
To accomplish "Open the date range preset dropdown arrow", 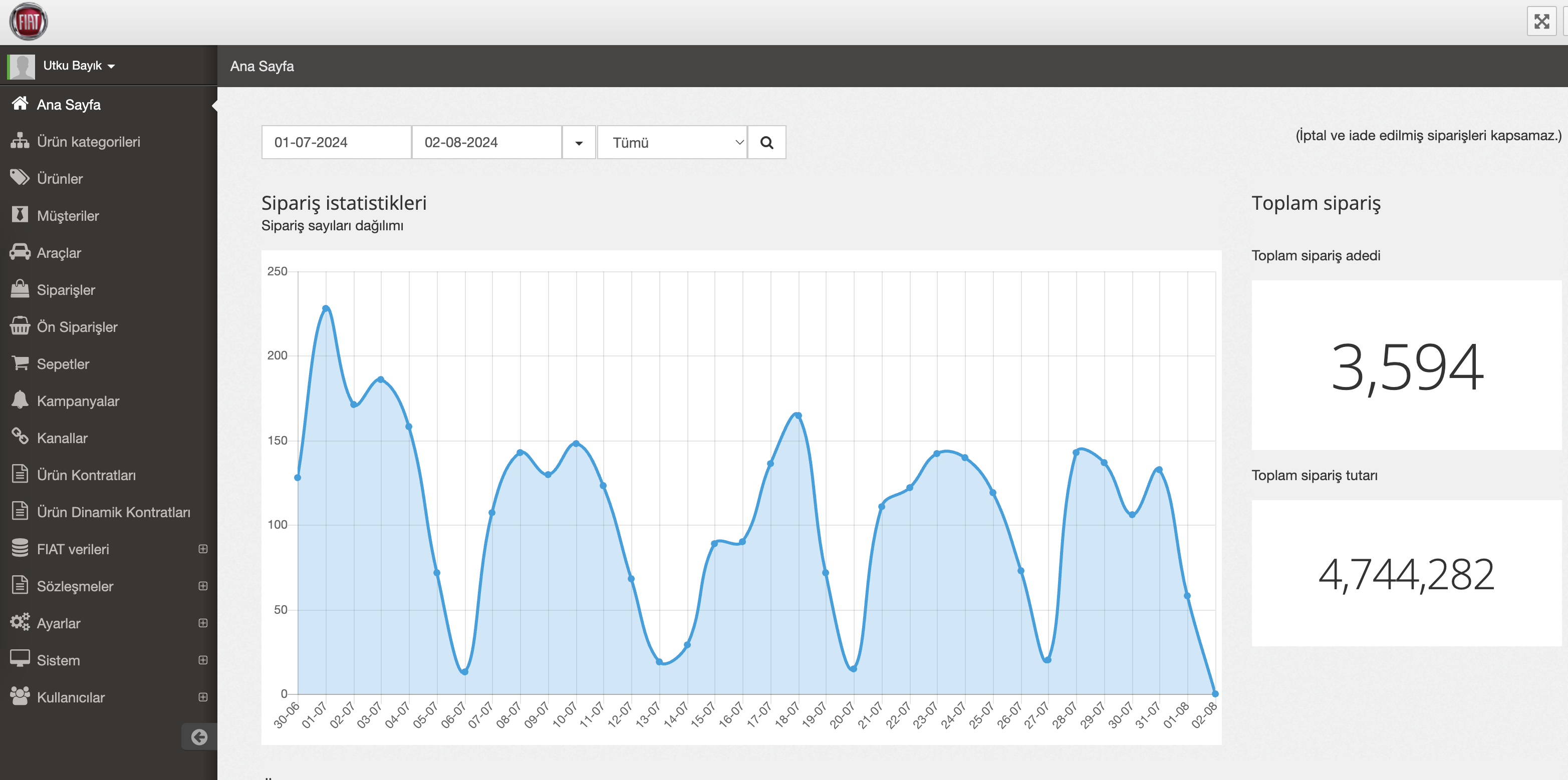I will click(x=578, y=142).
